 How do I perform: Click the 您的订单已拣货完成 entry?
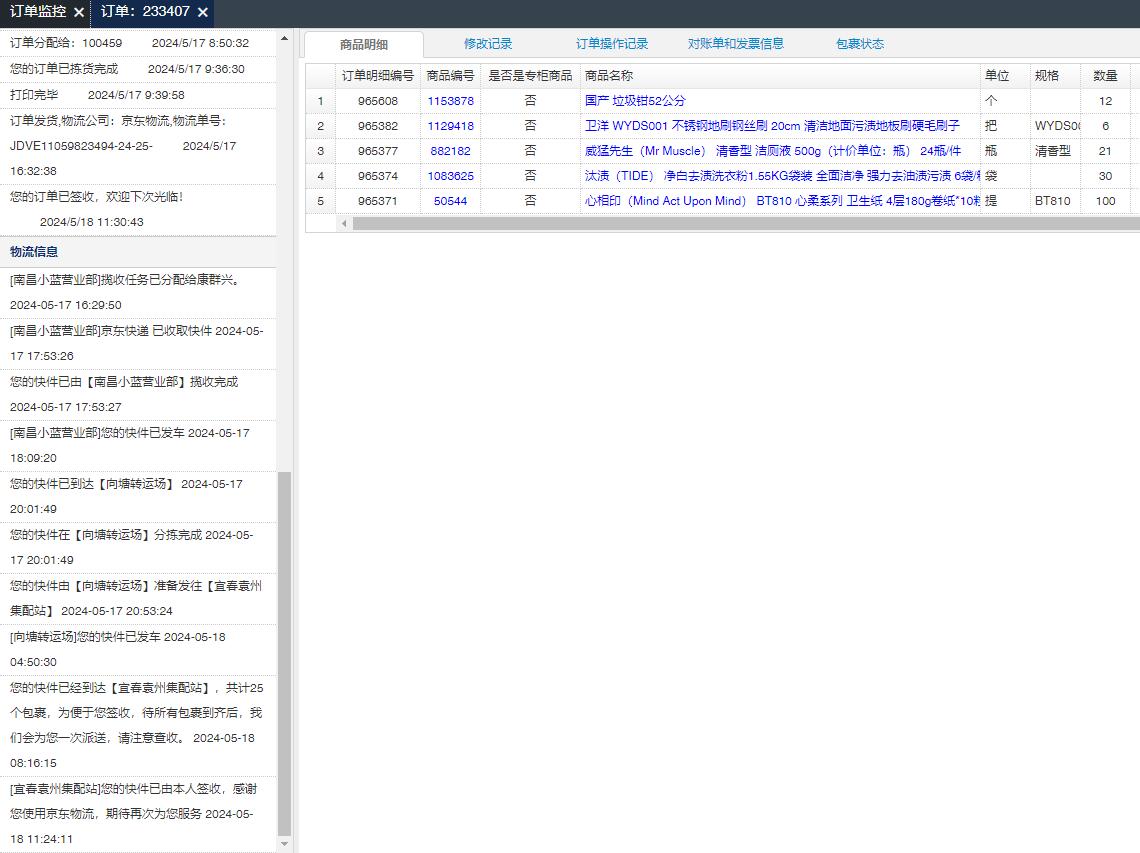[138, 69]
